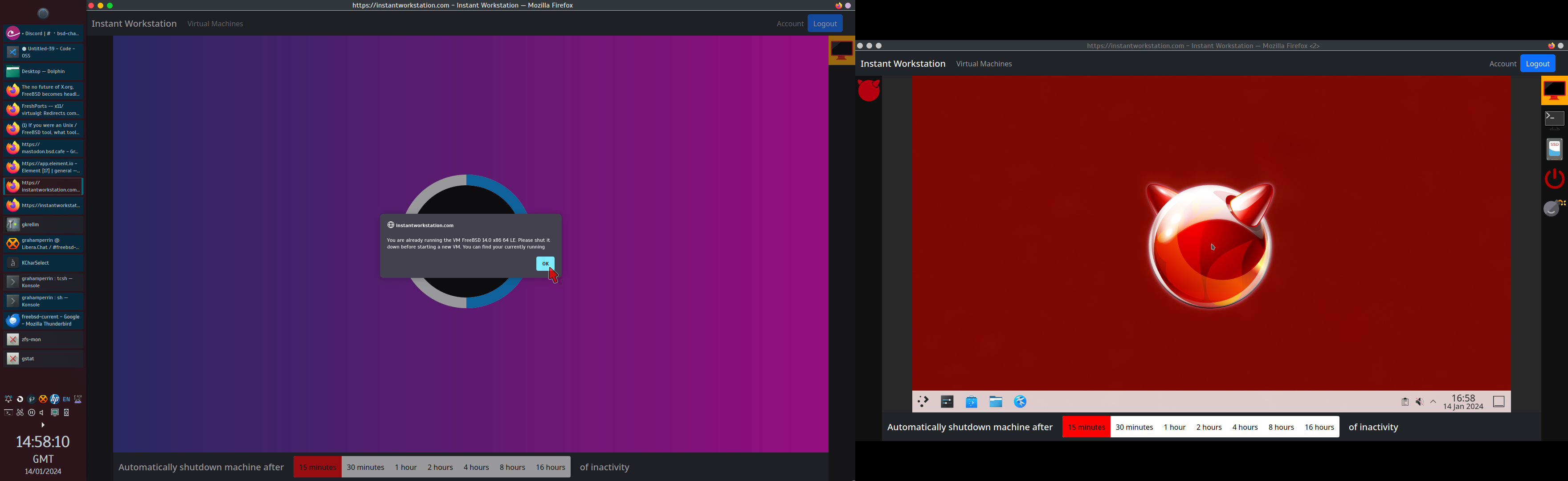1568x481 pixels.
Task: Click Logout in the left purple window
Action: (825, 24)
